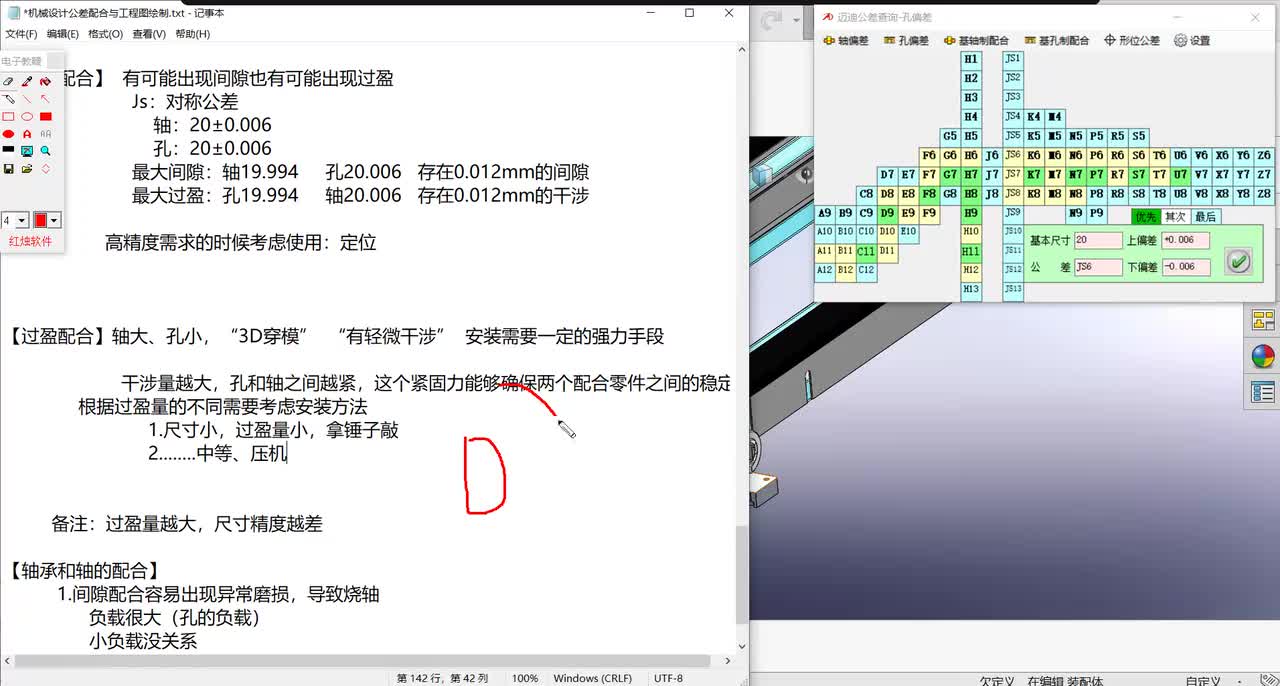Click the black bar blackboard tool
The width and height of the screenshot is (1280, 686).
tap(8, 150)
